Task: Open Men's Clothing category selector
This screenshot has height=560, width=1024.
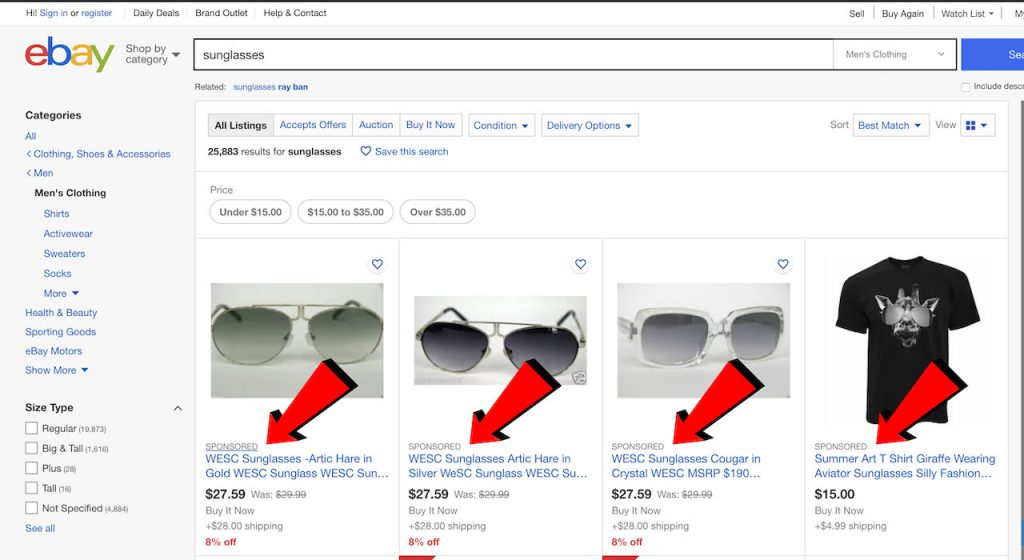Action: (895, 55)
